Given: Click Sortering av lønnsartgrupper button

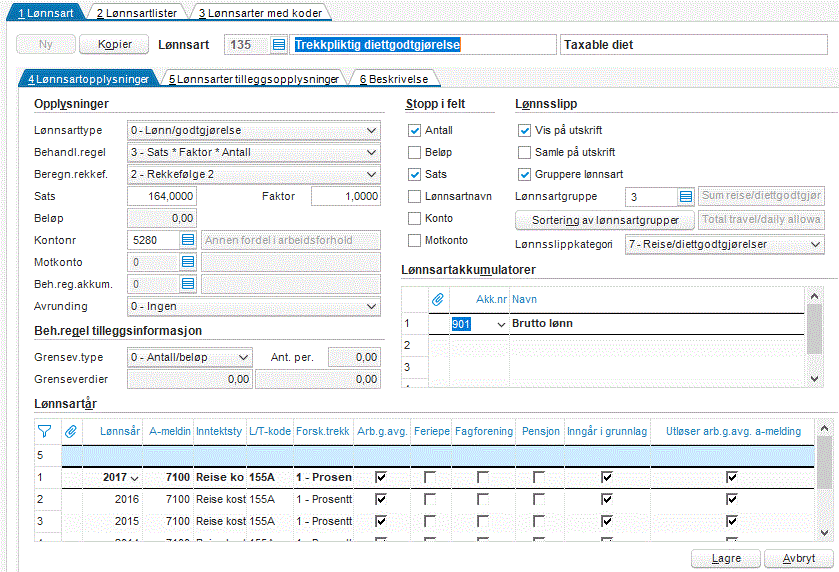Looking at the screenshot, I should [604, 220].
